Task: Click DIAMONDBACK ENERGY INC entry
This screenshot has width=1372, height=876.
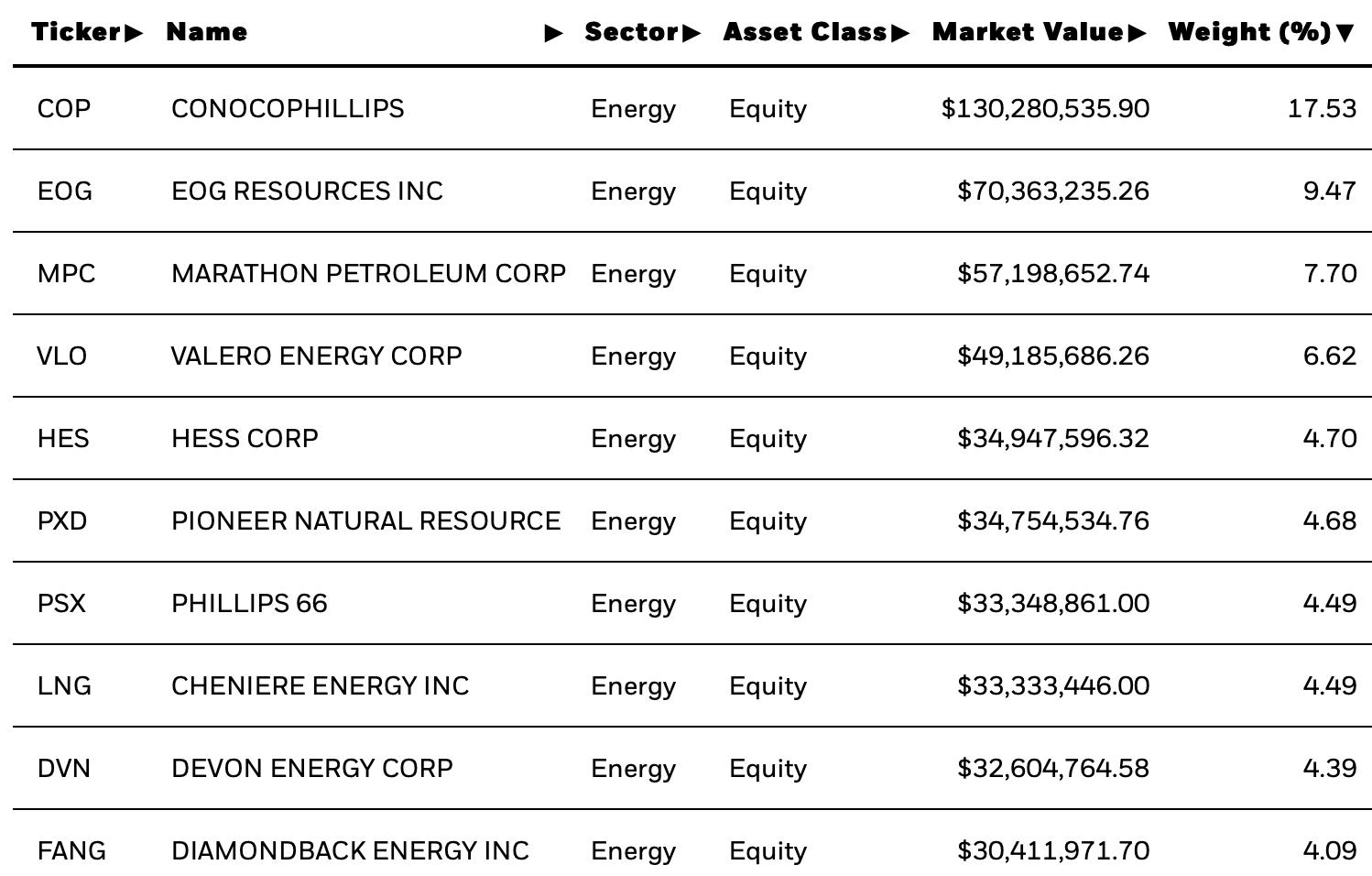Action: [350, 850]
